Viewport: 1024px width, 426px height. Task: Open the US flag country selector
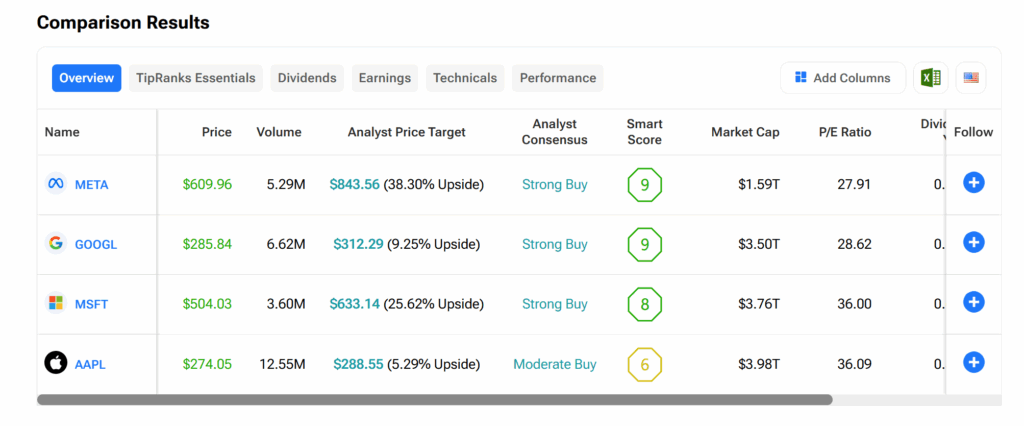coord(970,78)
